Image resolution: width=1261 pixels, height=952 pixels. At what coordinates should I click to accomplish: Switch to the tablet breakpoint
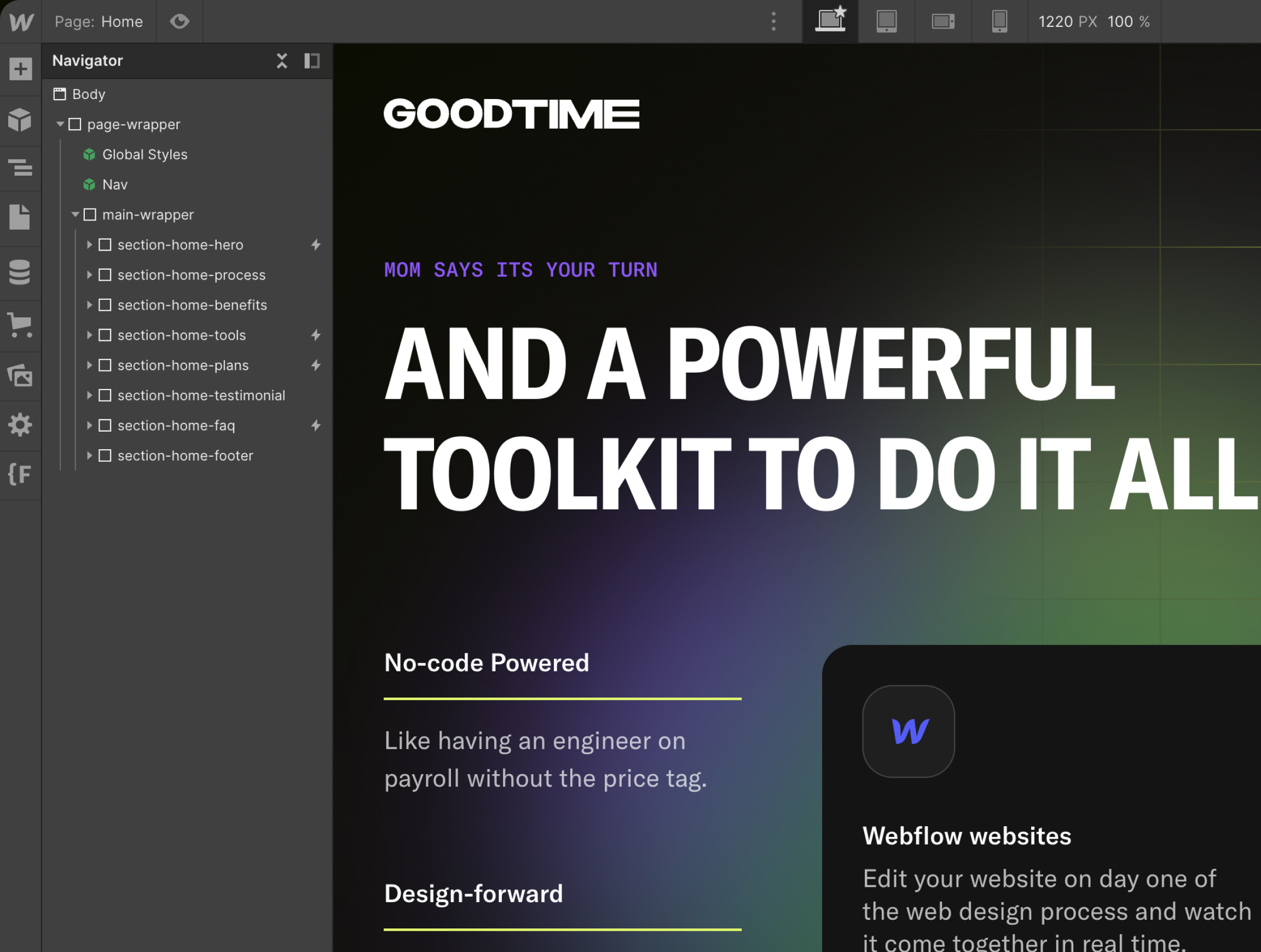[886, 21]
